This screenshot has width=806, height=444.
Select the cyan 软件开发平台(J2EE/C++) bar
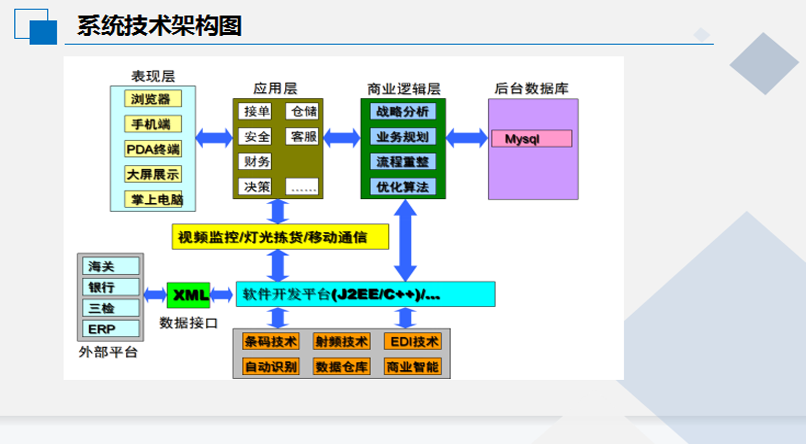click(365, 294)
